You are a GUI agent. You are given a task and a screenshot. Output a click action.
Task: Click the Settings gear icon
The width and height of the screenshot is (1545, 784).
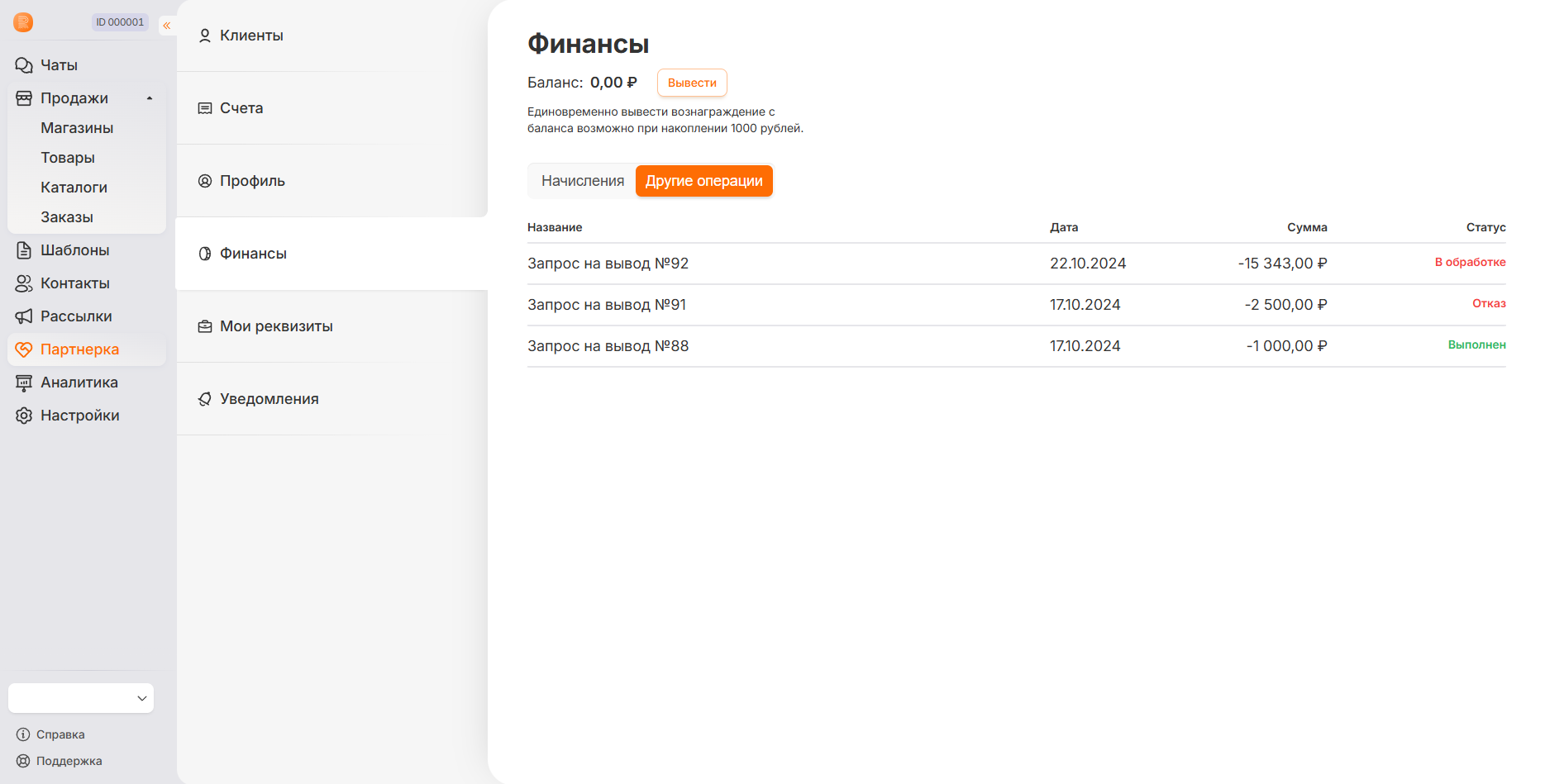pos(24,416)
